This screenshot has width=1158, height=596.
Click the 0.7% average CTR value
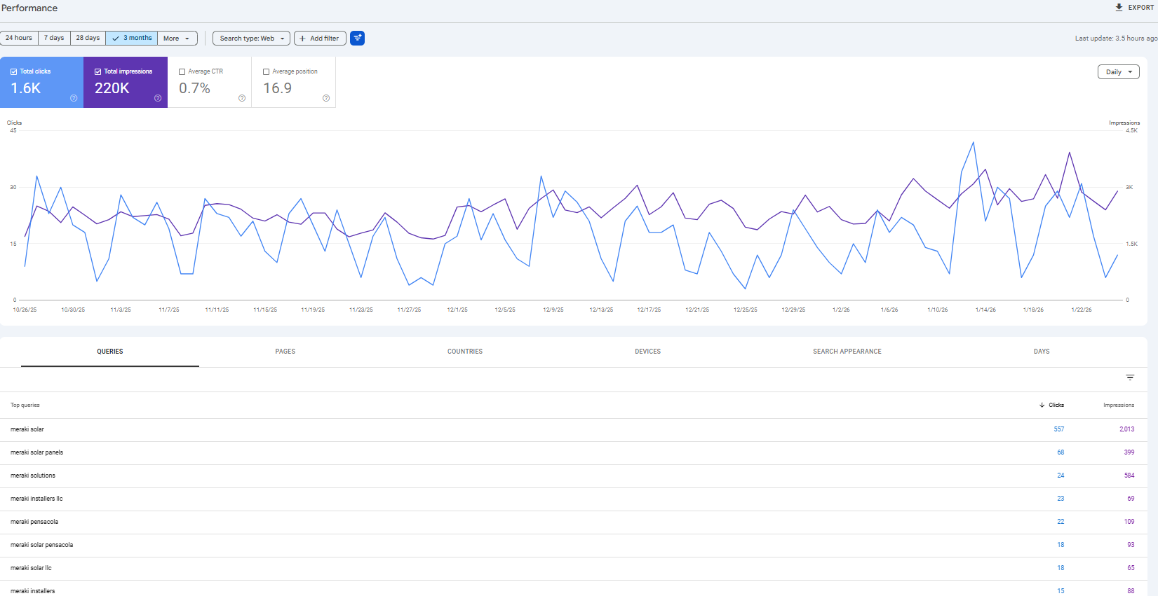pyautogui.click(x=195, y=88)
